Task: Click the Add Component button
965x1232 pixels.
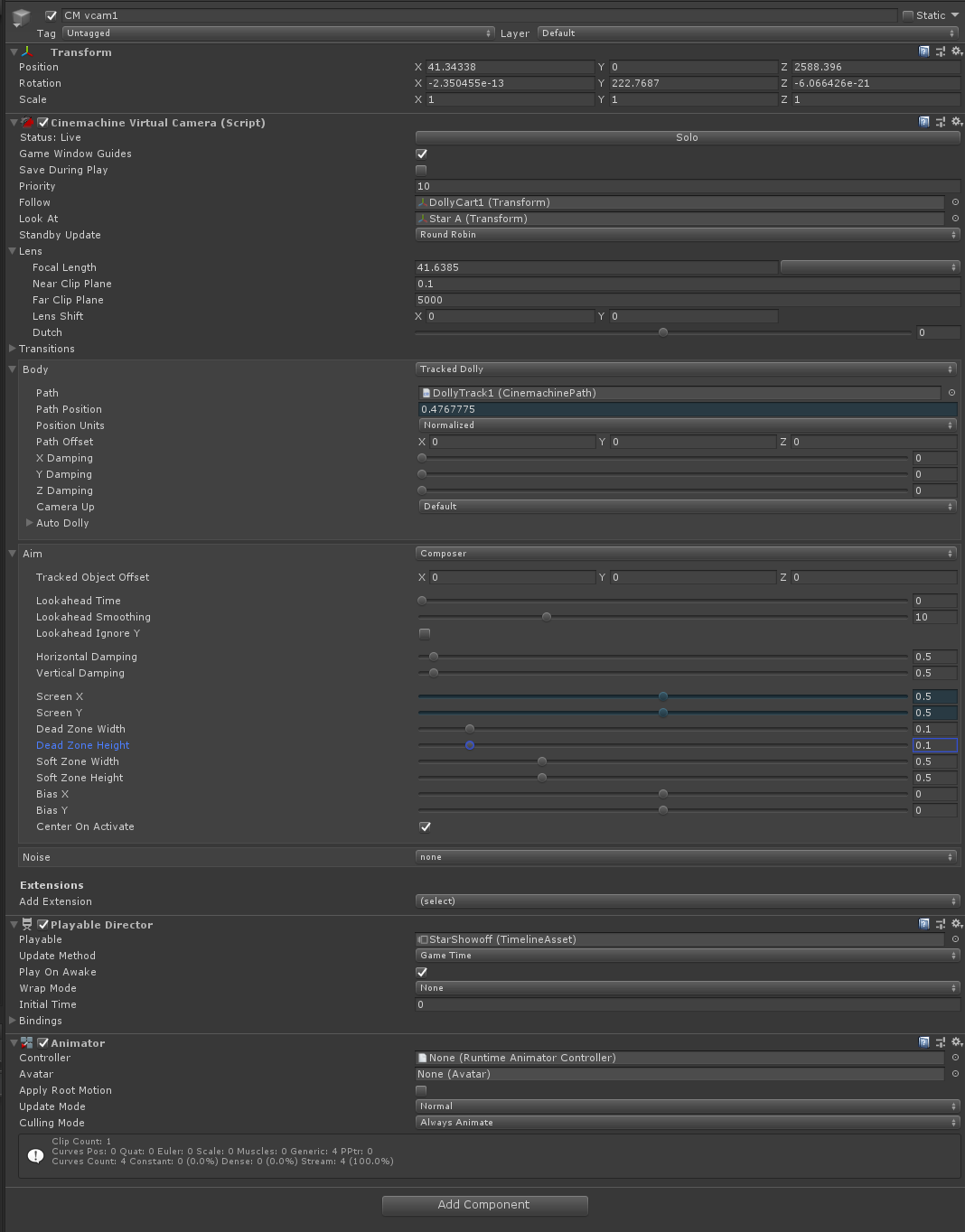Action: (x=484, y=1204)
